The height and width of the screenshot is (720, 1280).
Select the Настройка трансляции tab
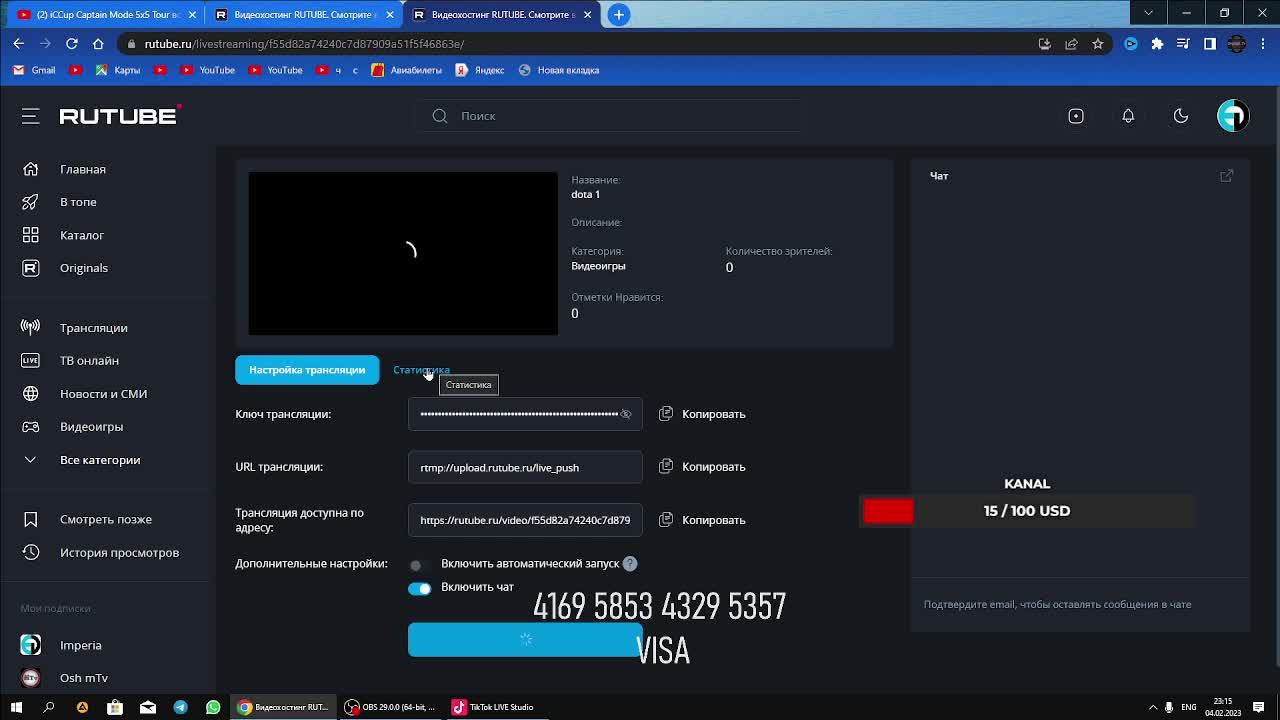coord(307,370)
